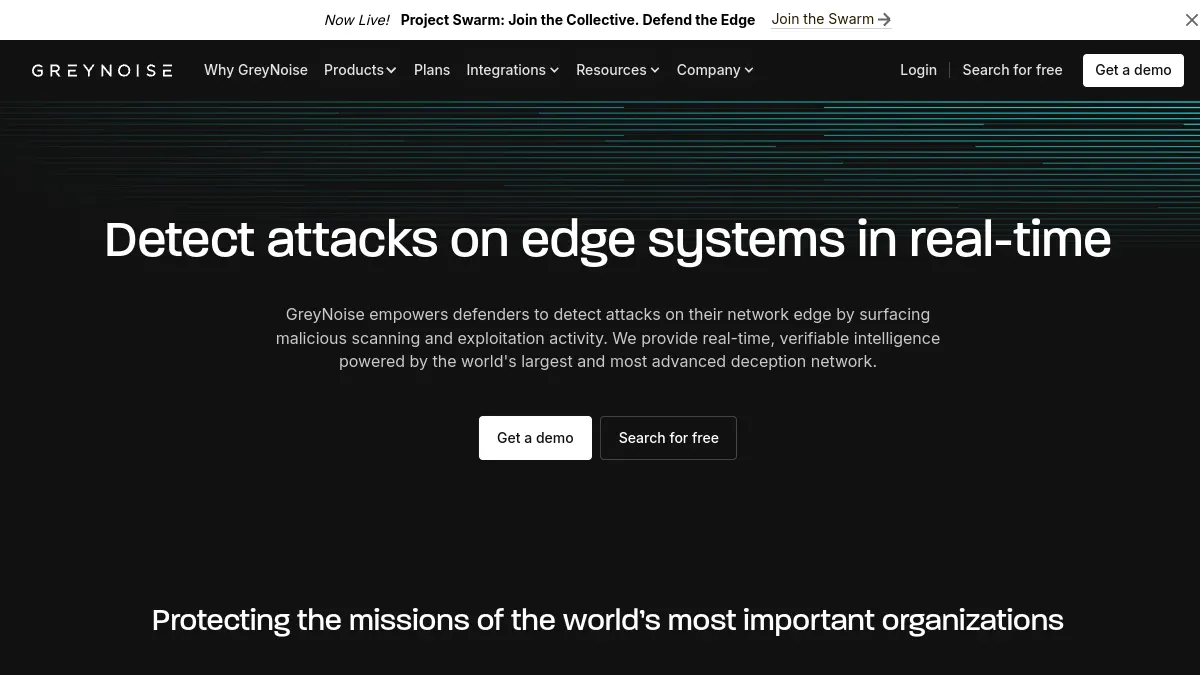The width and height of the screenshot is (1200, 675).
Task: Open the Company dropdown menu
Action: [715, 70]
